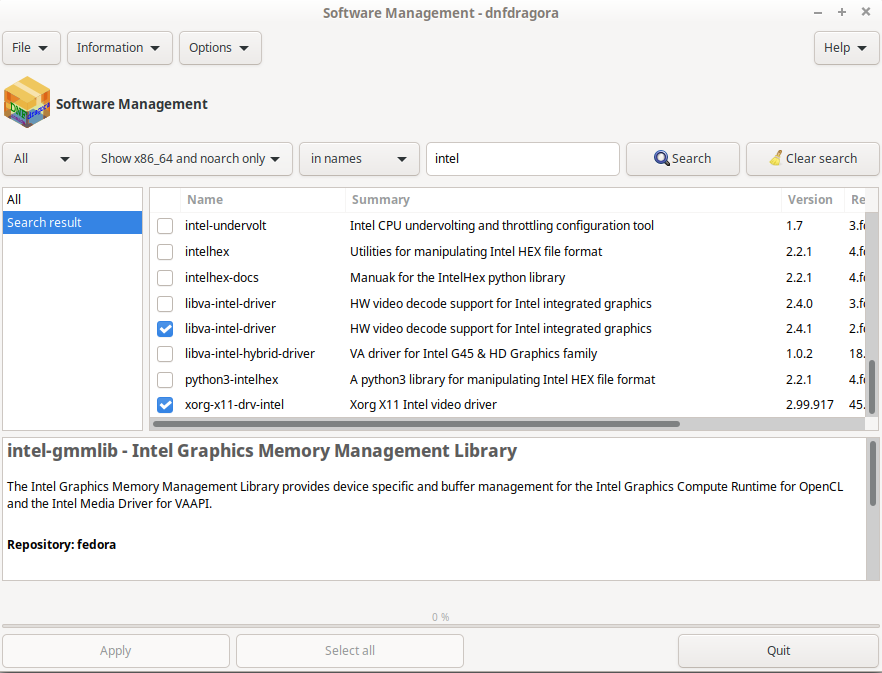Select the python3-intelhex package name

(x=232, y=380)
